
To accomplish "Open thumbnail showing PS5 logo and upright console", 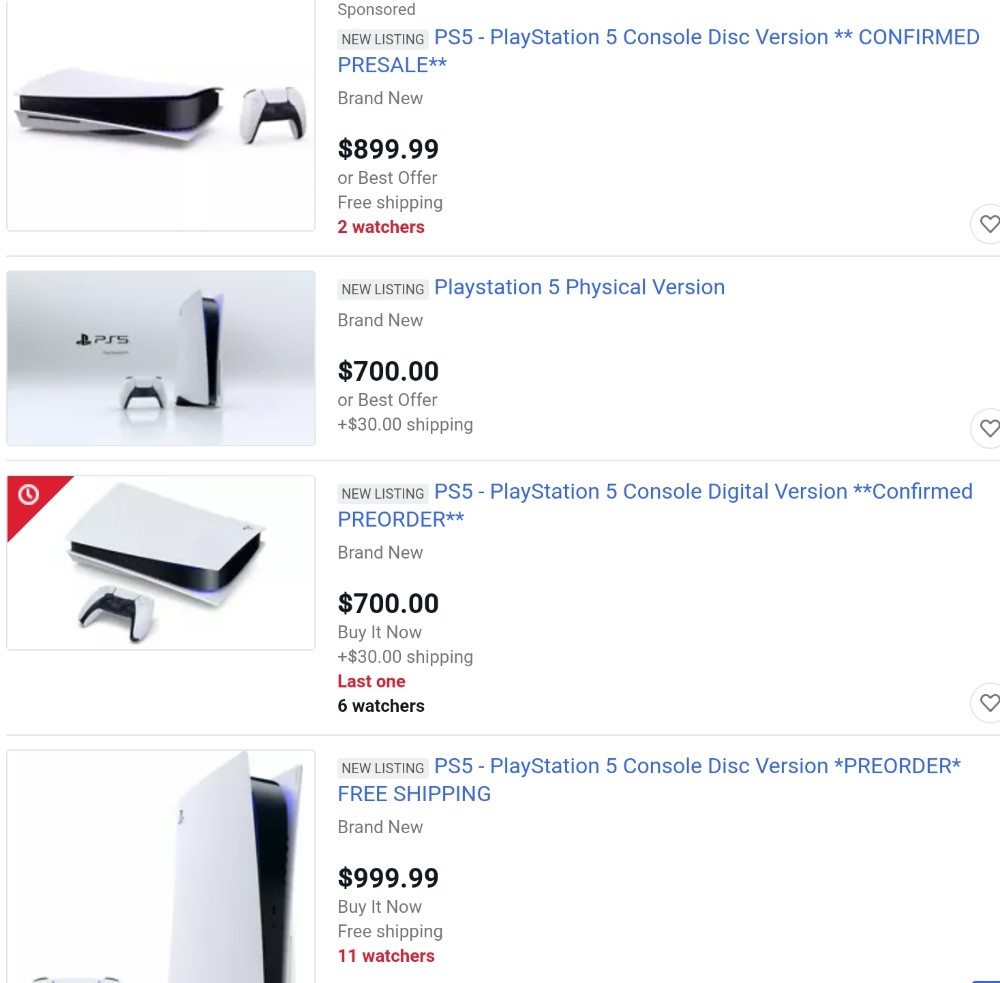I will point(161,358).
